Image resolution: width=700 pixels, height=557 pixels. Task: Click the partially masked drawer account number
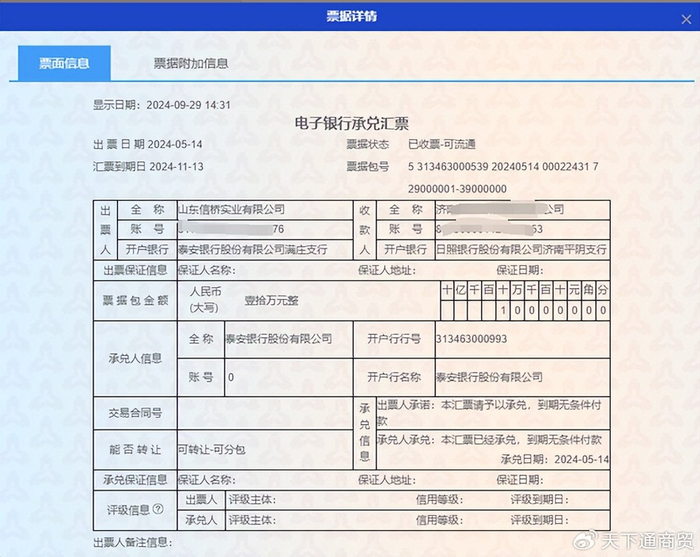(x=231, y=229)
